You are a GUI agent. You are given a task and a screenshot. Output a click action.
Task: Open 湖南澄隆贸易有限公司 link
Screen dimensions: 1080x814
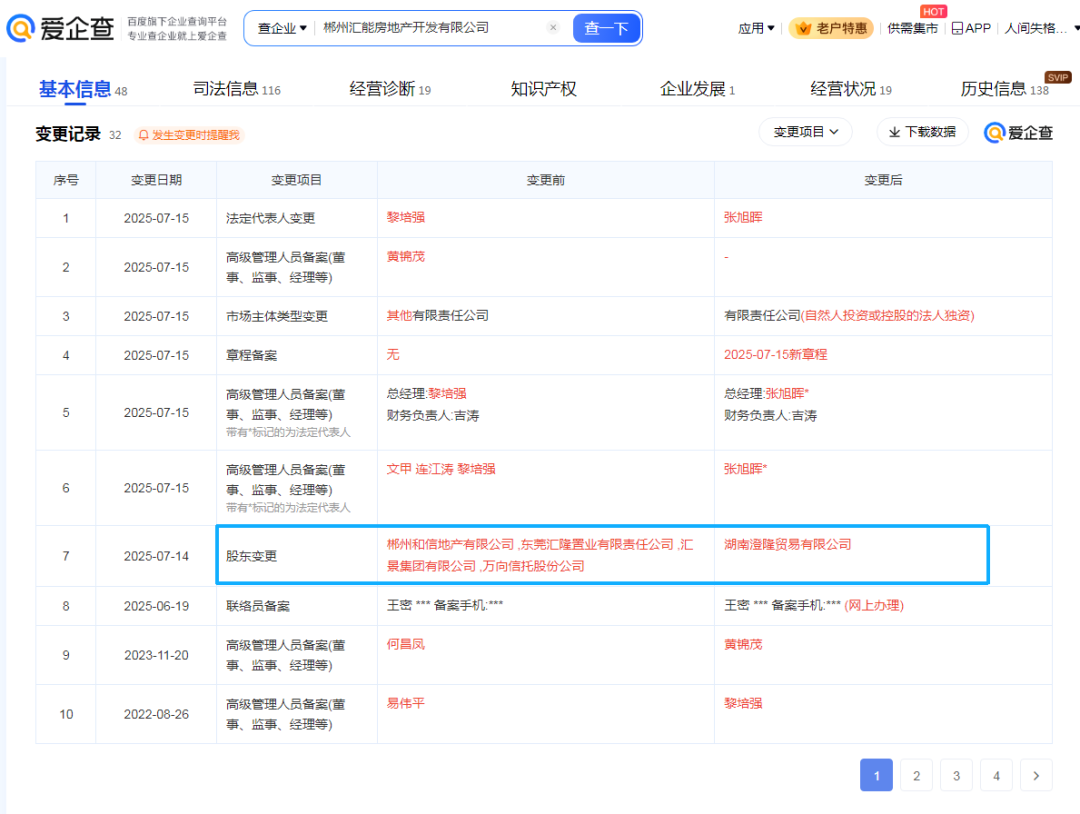tap(787, 544)
